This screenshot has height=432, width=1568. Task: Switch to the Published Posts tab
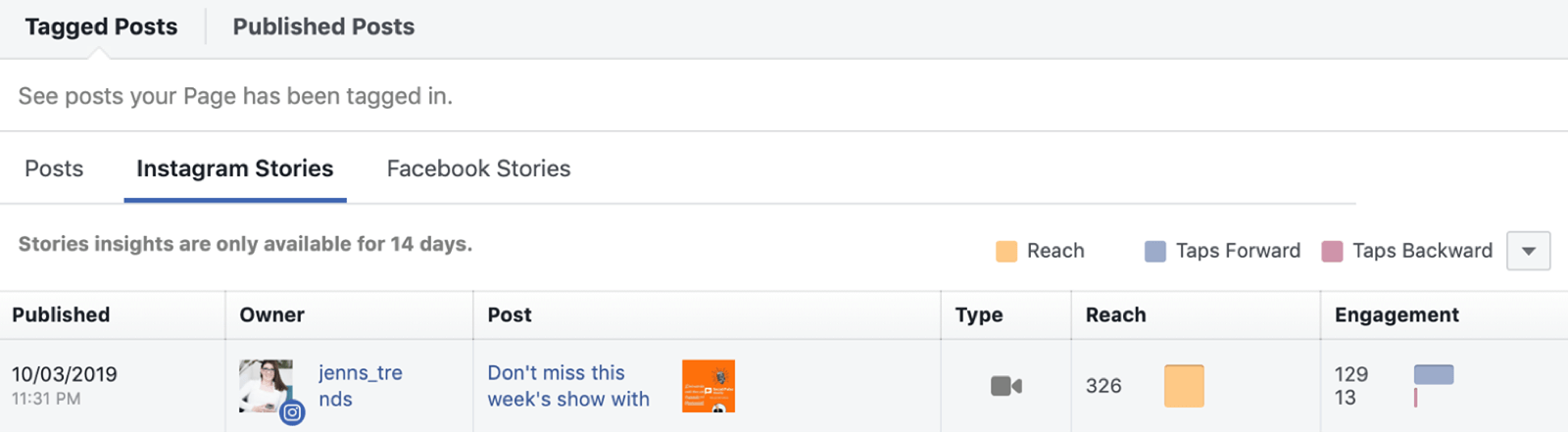coord(323,27)
